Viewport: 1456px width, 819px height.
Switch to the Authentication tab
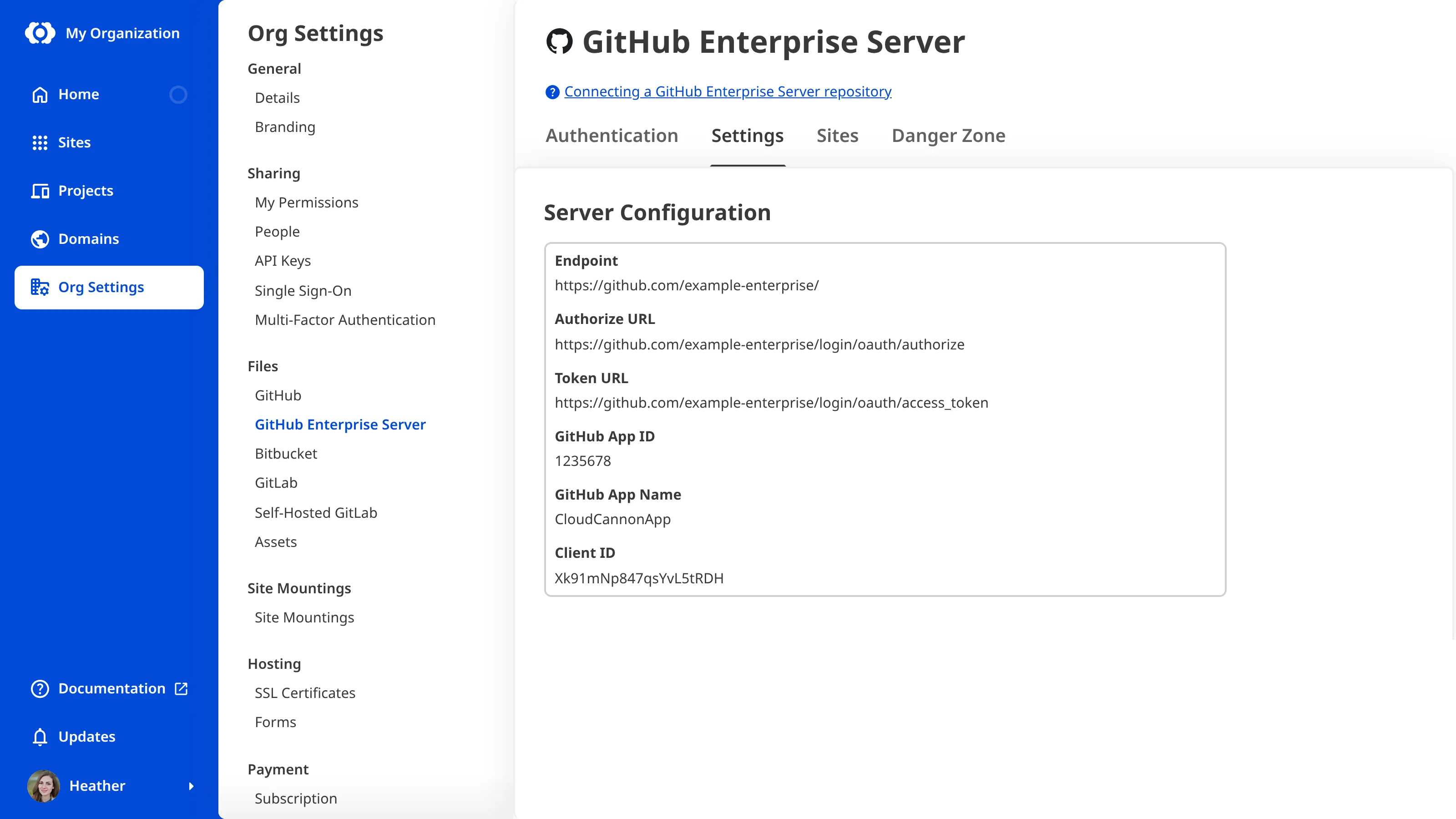612,136
